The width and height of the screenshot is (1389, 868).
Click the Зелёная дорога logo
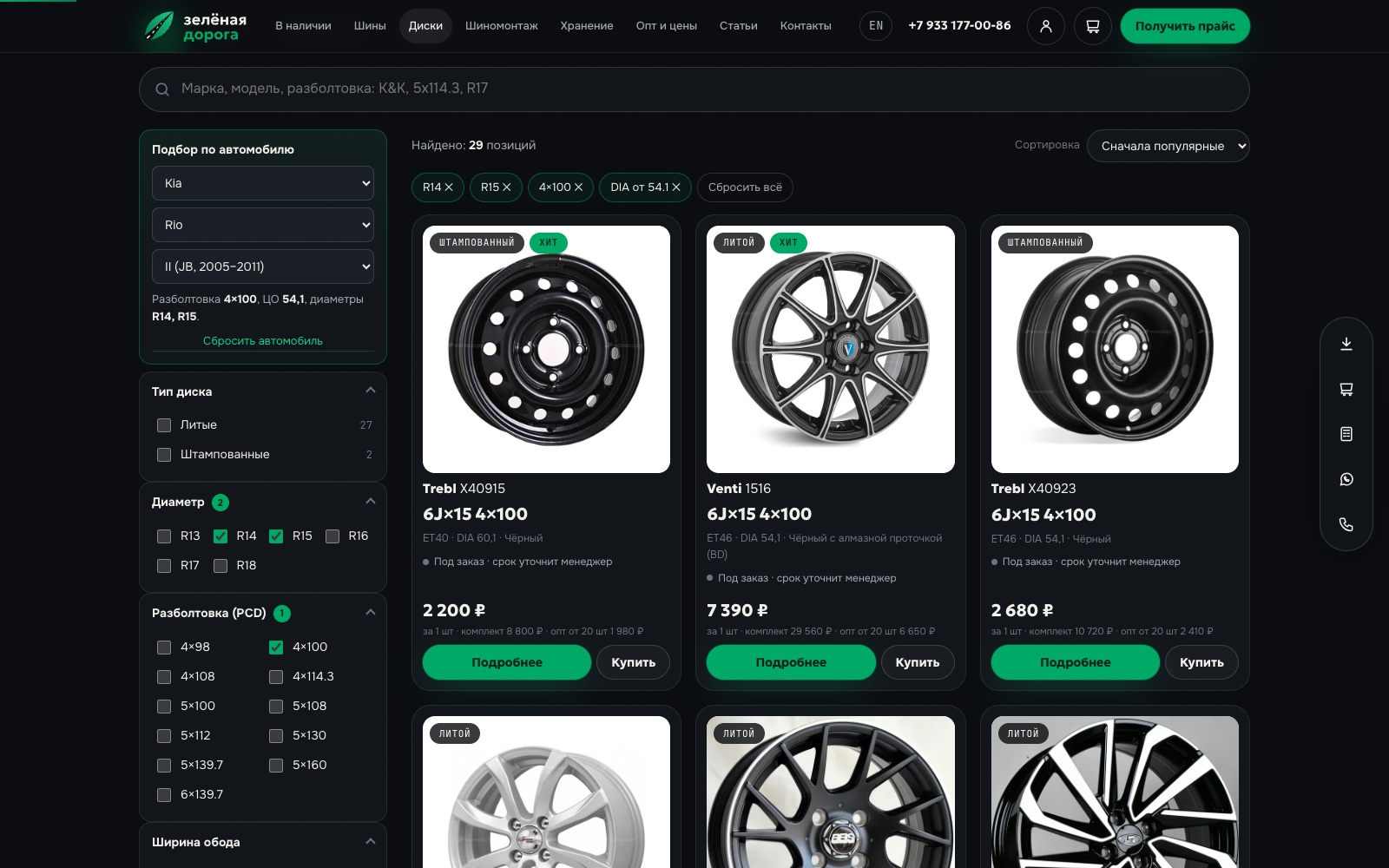tap(196, 26)
